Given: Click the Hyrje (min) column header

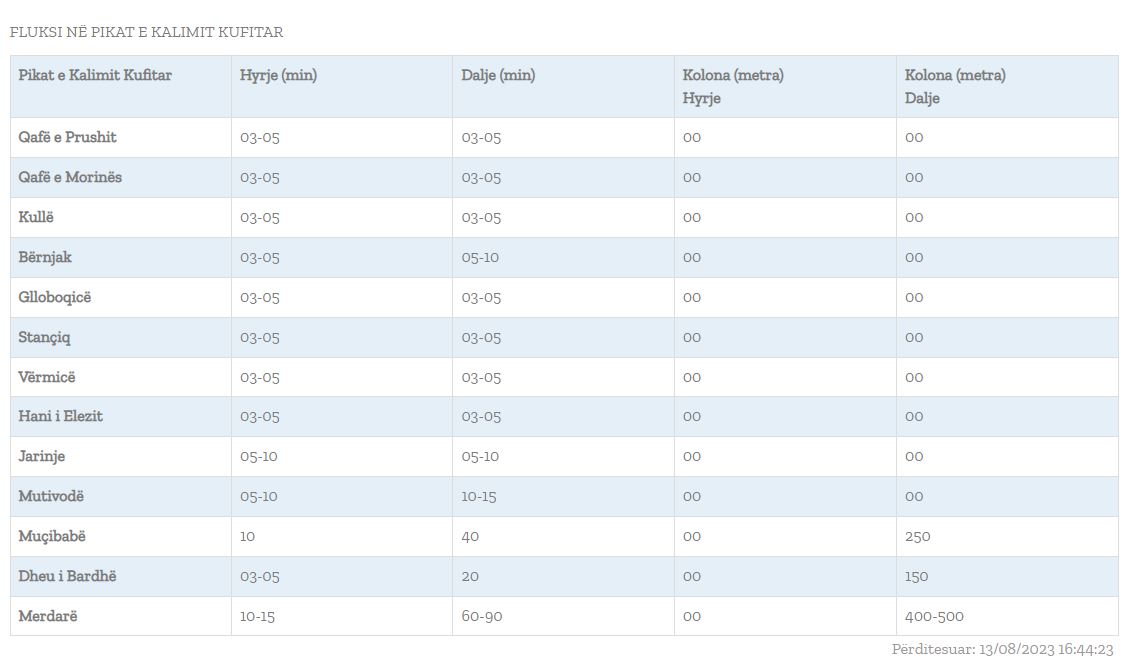Looking at the screenshot, I should pyautogui.click(x=278, y=75).
